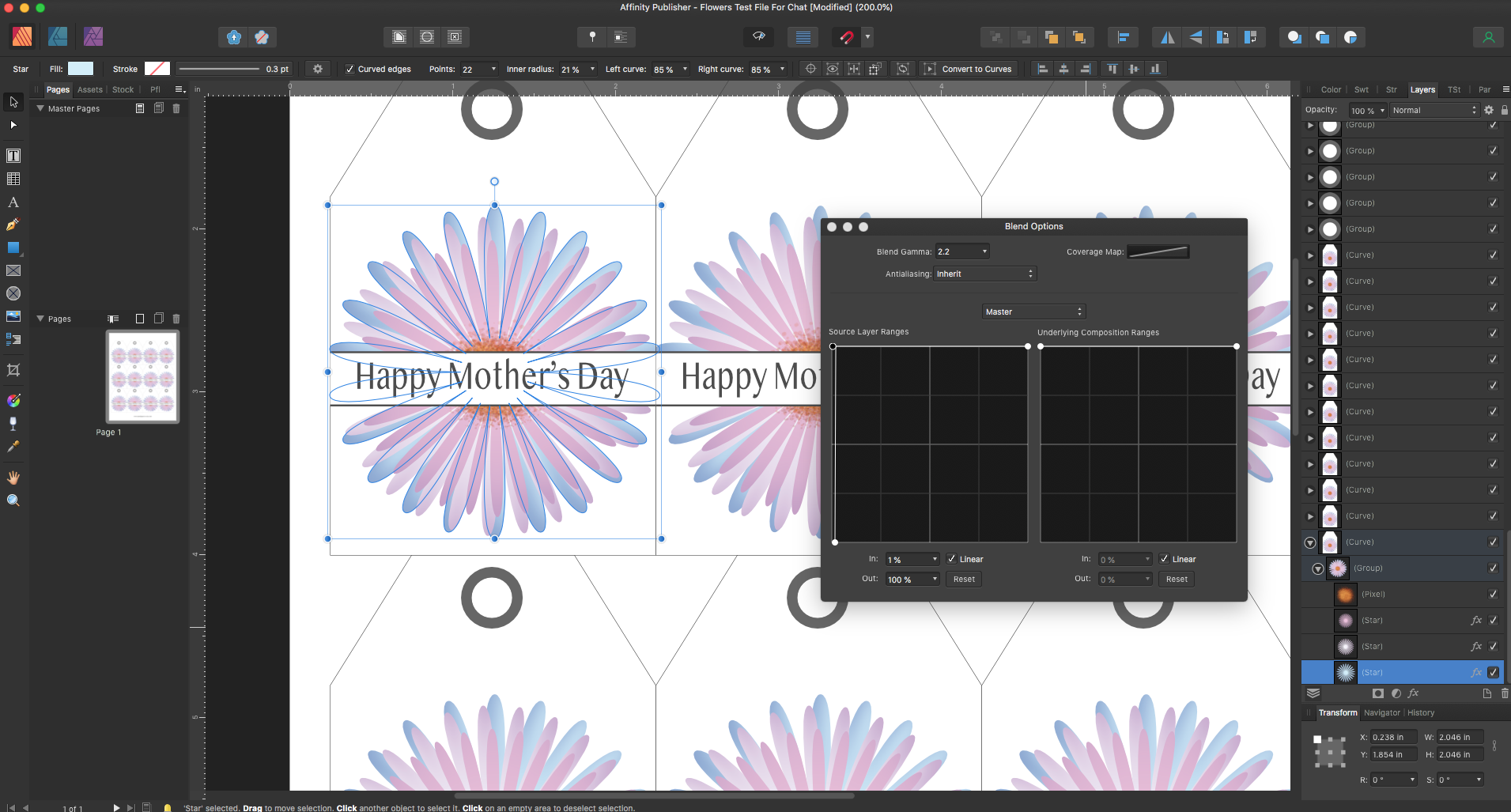Select the View (hand) tool
Image resolution: width=1511 pixels, height=812 pixels.
coord(13,478)
